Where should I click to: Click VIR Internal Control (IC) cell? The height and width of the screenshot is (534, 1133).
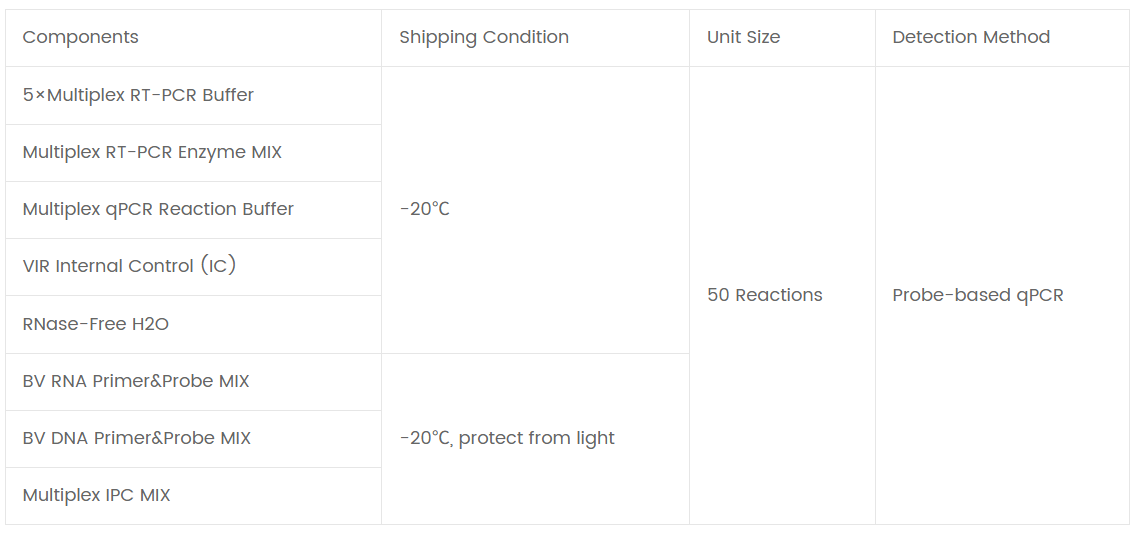[x=129, y=267]
